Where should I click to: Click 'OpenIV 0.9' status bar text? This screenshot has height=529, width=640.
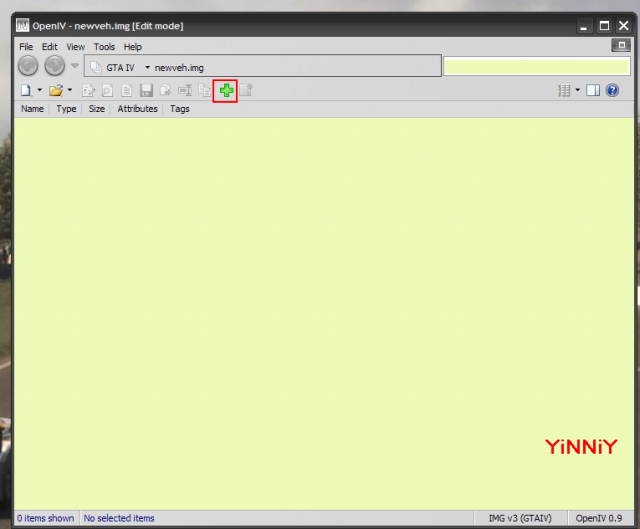pyautogui.click(x=599, y=518)
